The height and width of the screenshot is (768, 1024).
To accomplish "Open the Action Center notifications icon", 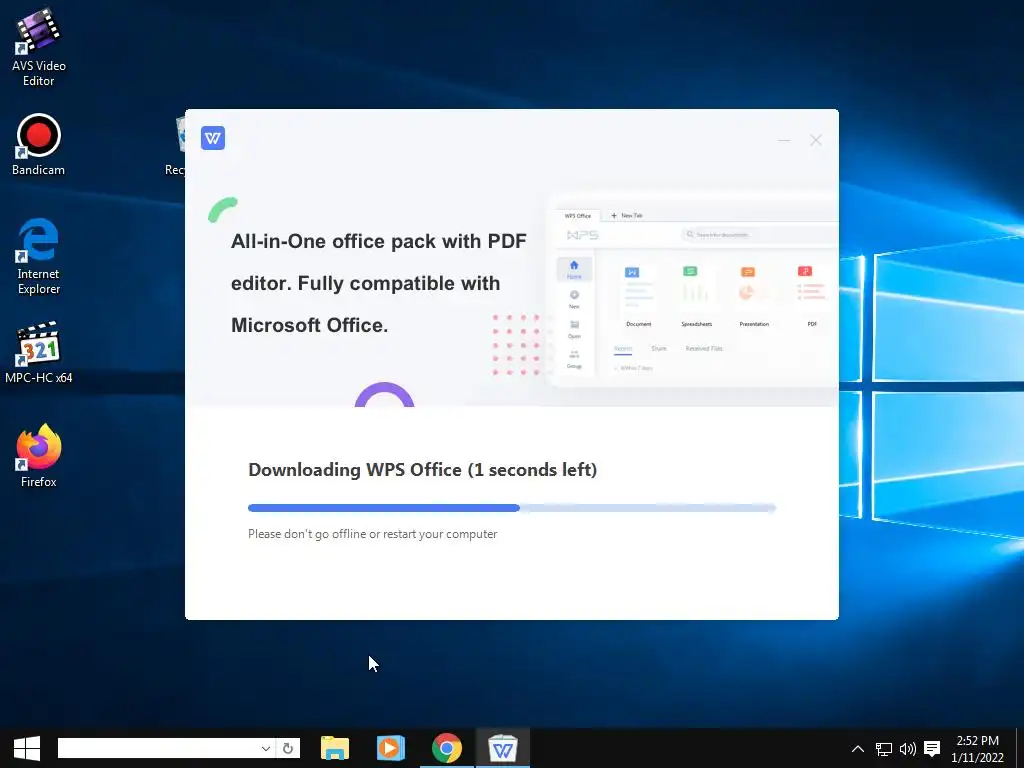I will (932, 748).
